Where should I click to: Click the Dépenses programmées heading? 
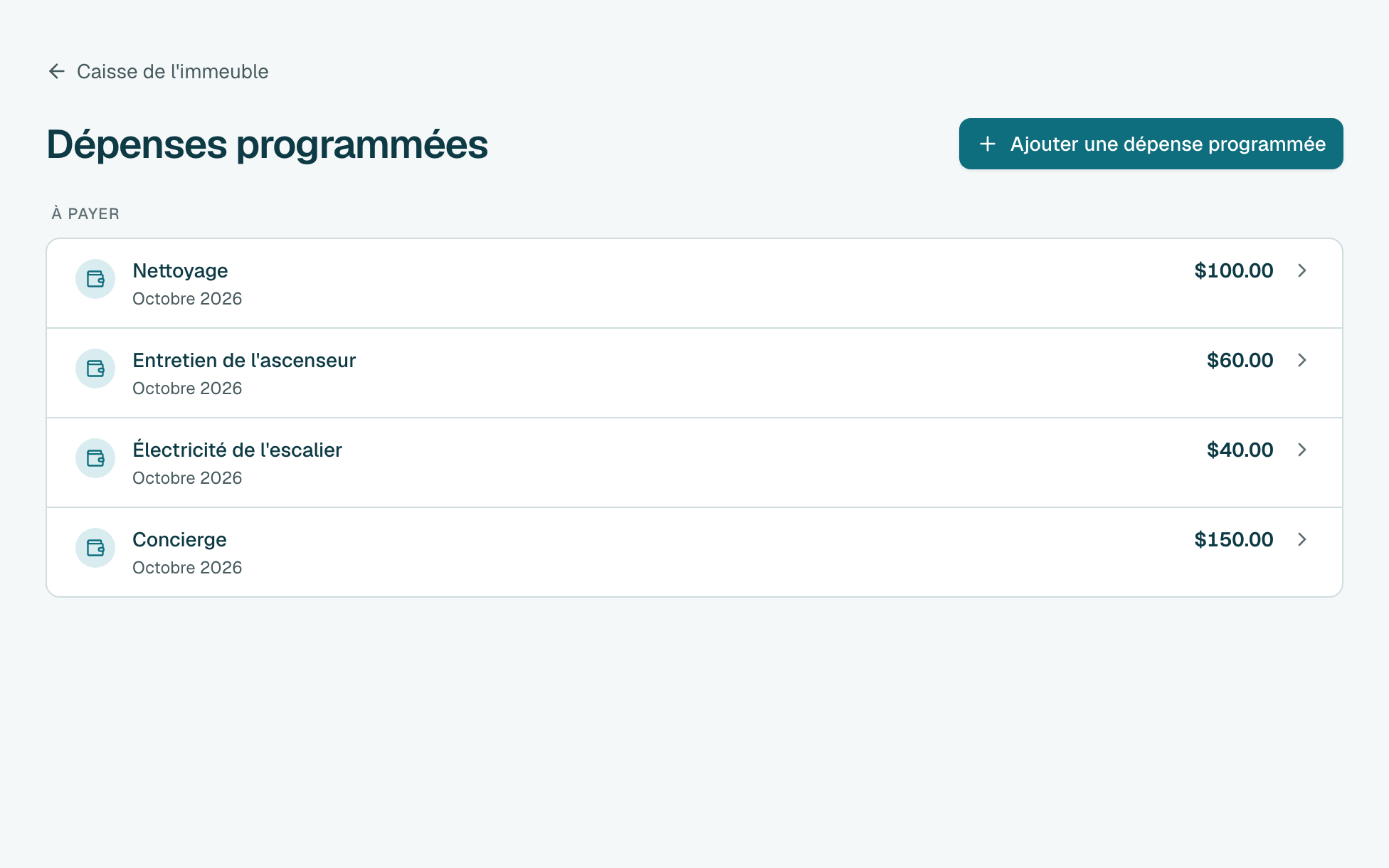(x=268, y=144)
